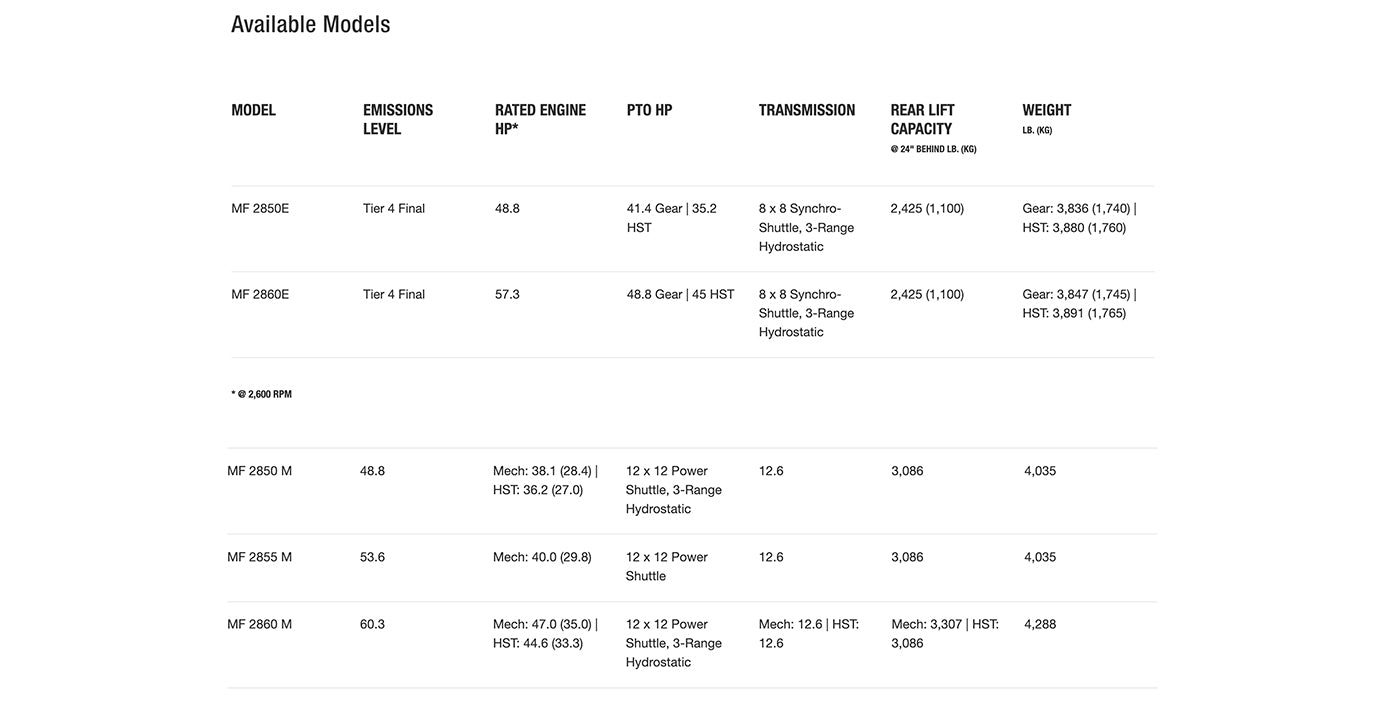Click the 4,288 weight value
The height and width of the screenshot is (702, 1400).
(x=1040, y=624)
